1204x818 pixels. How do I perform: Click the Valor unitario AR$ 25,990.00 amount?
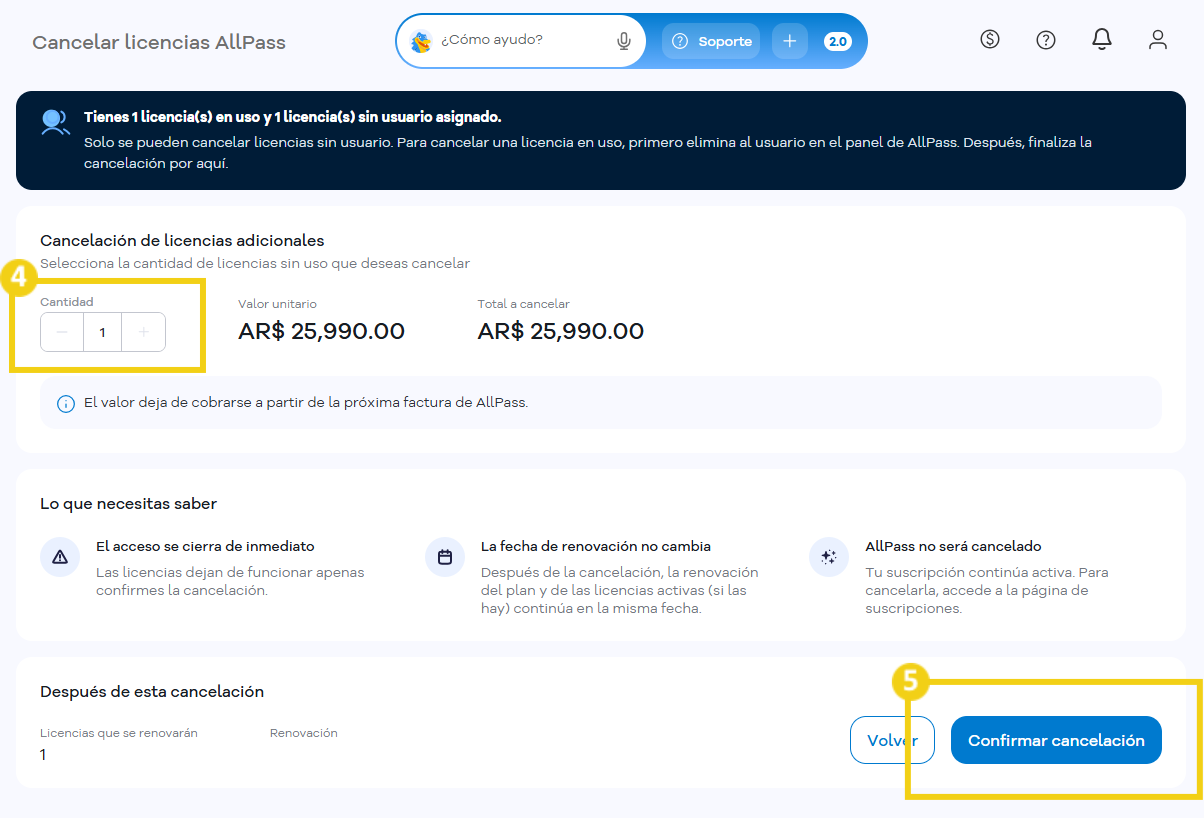point(321,331)
